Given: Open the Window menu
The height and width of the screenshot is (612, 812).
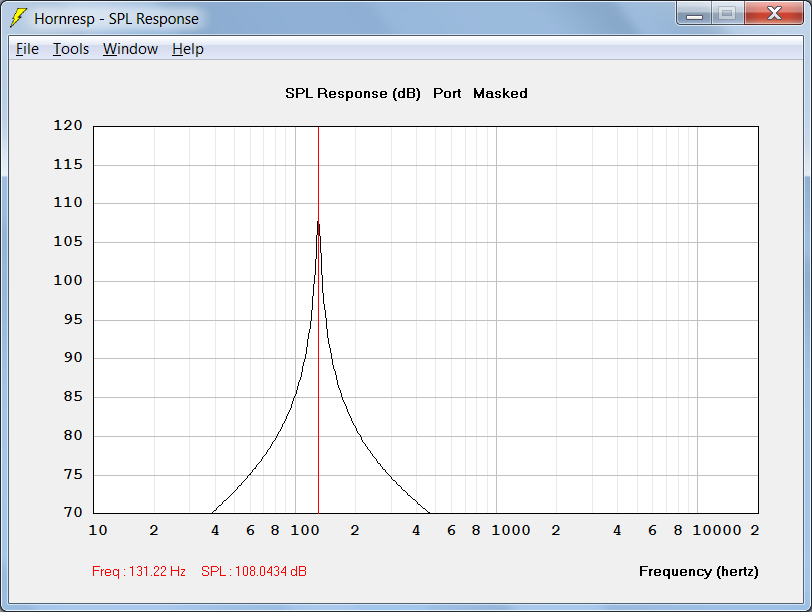Looking at the screenshot, I should (130, 49).
